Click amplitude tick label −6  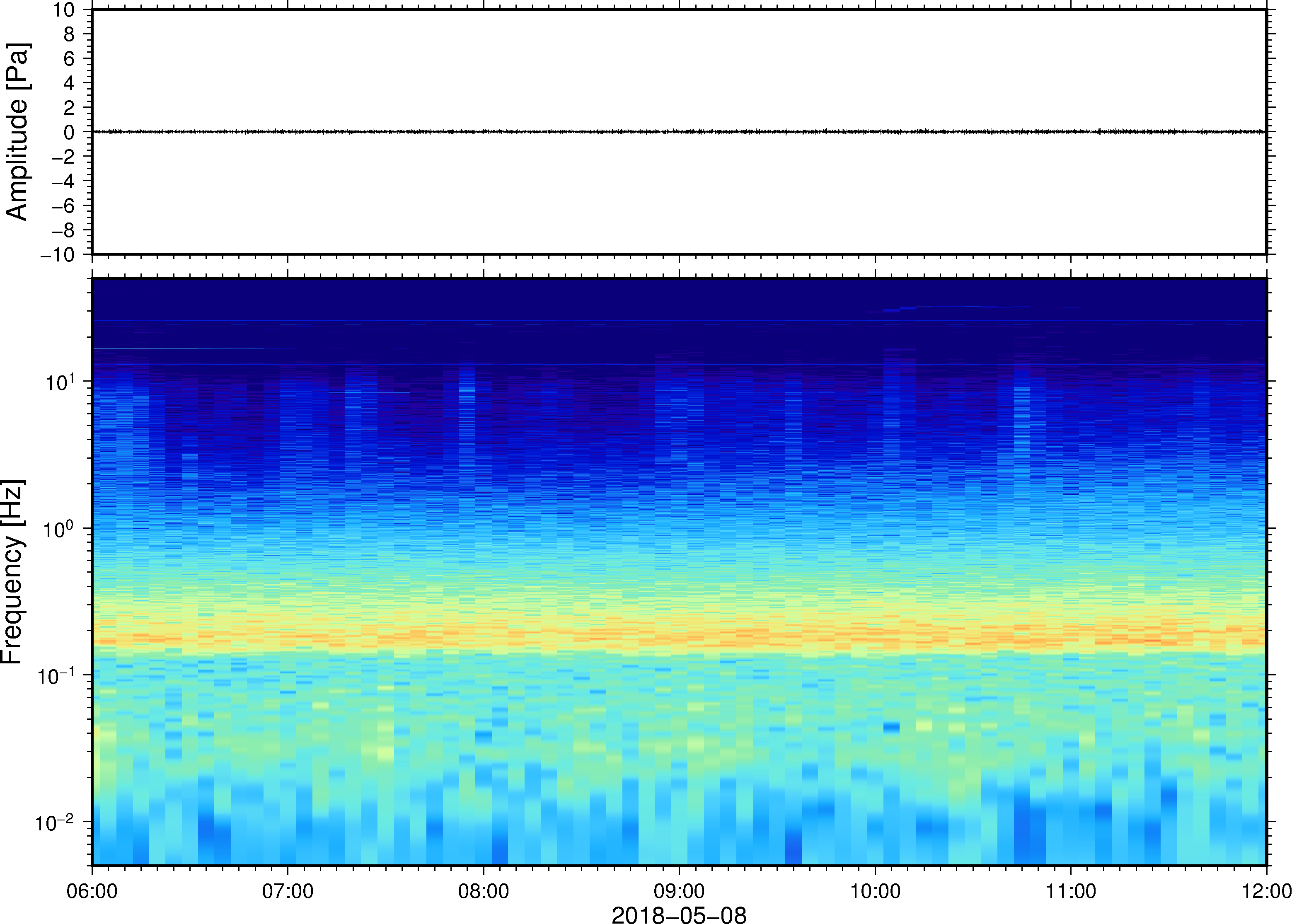click(x=63, y=206)
